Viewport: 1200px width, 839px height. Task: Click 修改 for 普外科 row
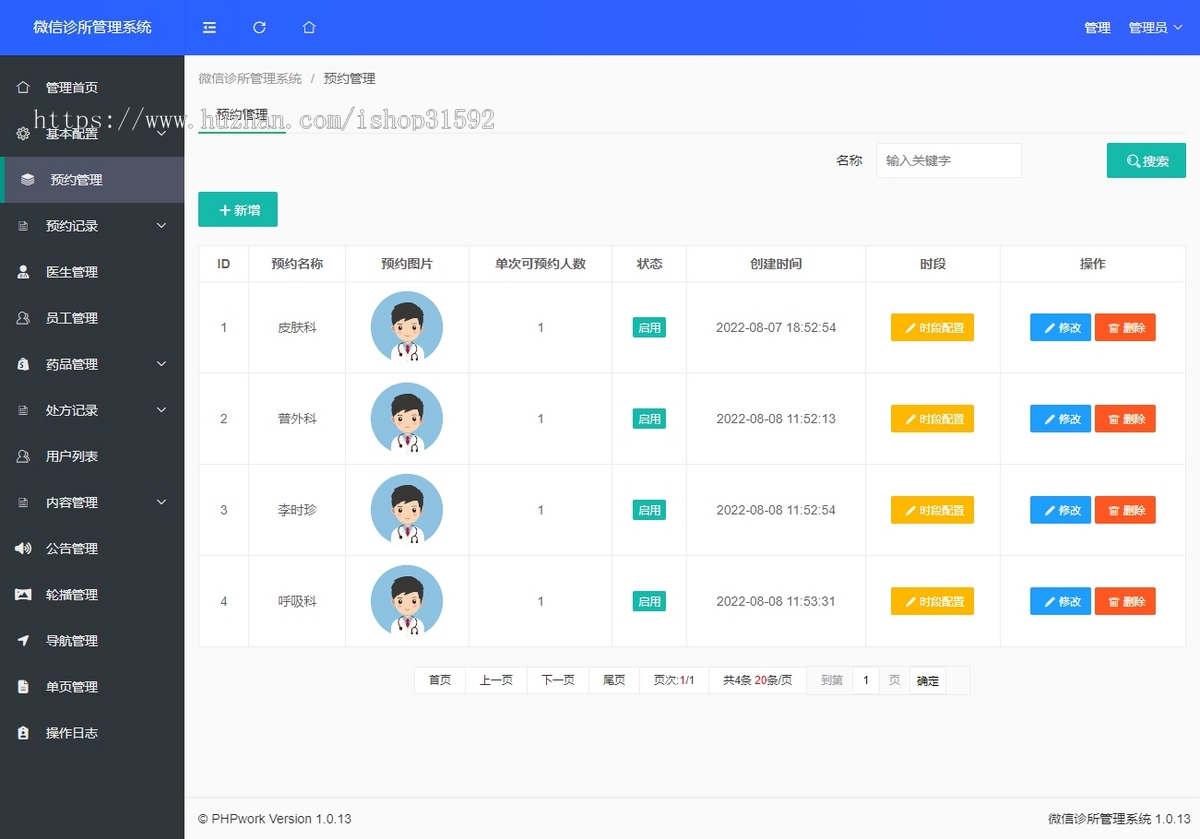1060,419
